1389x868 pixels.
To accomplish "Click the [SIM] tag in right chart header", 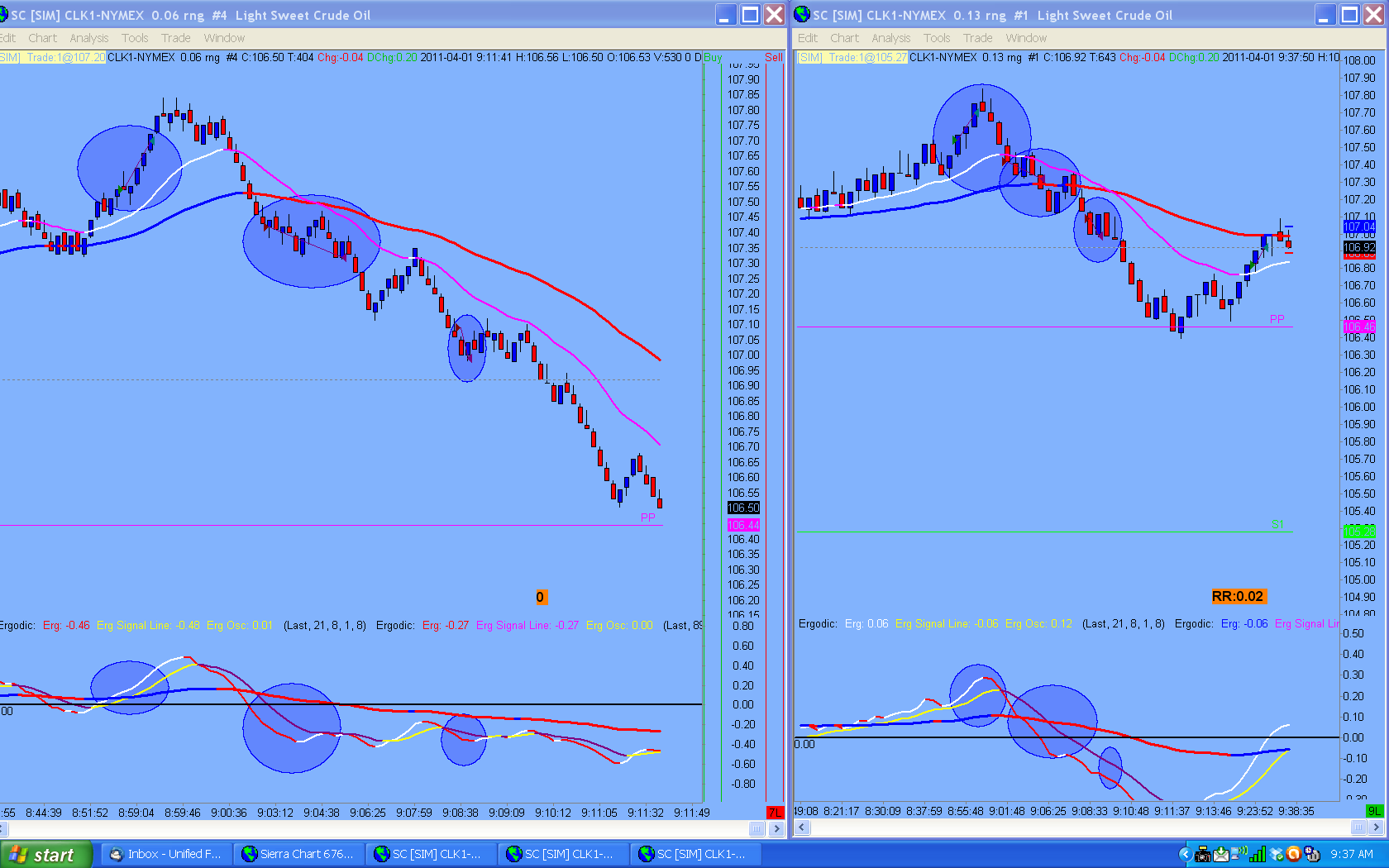I will [x=810, y=57].
